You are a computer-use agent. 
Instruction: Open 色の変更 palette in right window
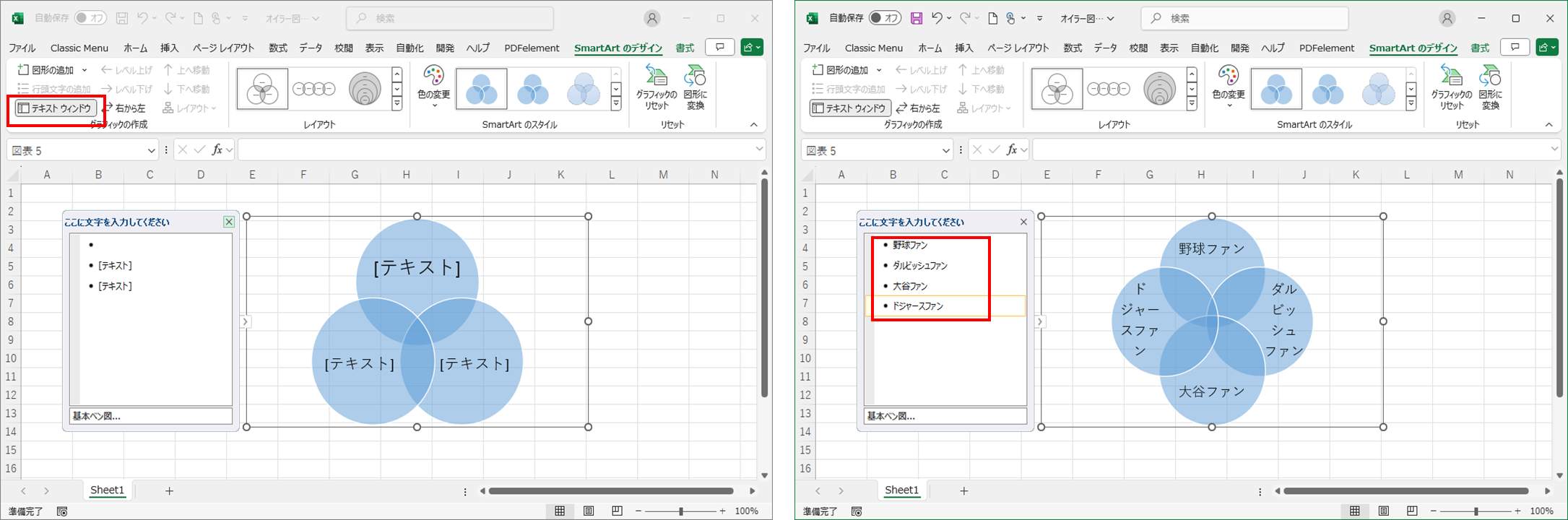(x=1229, y=87)
